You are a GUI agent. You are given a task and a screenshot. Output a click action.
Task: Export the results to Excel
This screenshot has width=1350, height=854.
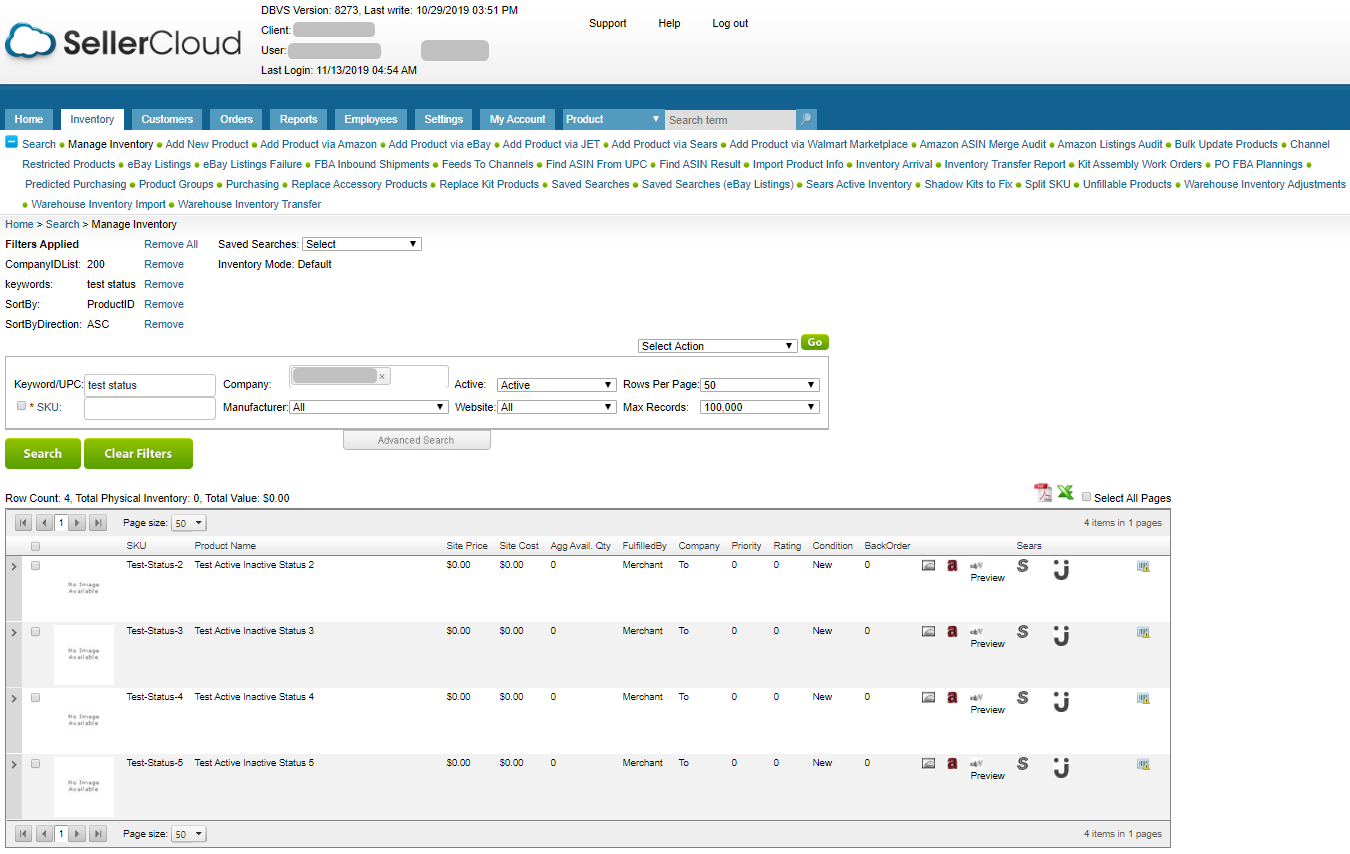(1066, 492)
